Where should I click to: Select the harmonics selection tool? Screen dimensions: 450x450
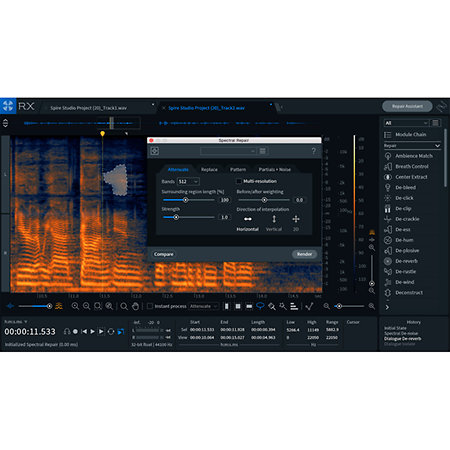[x=294, y=306]
